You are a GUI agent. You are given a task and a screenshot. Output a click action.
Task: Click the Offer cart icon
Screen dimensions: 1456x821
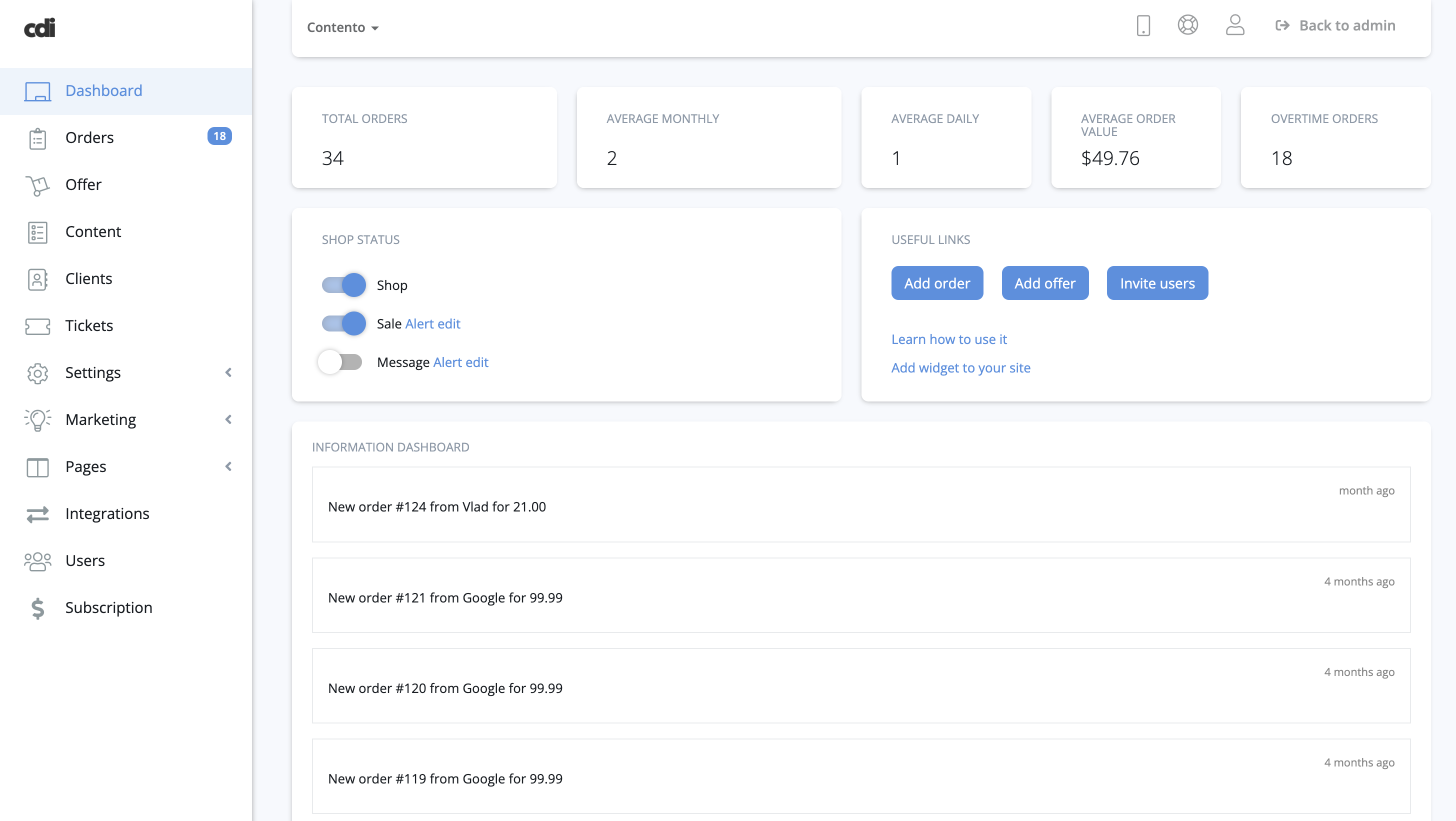37,185
